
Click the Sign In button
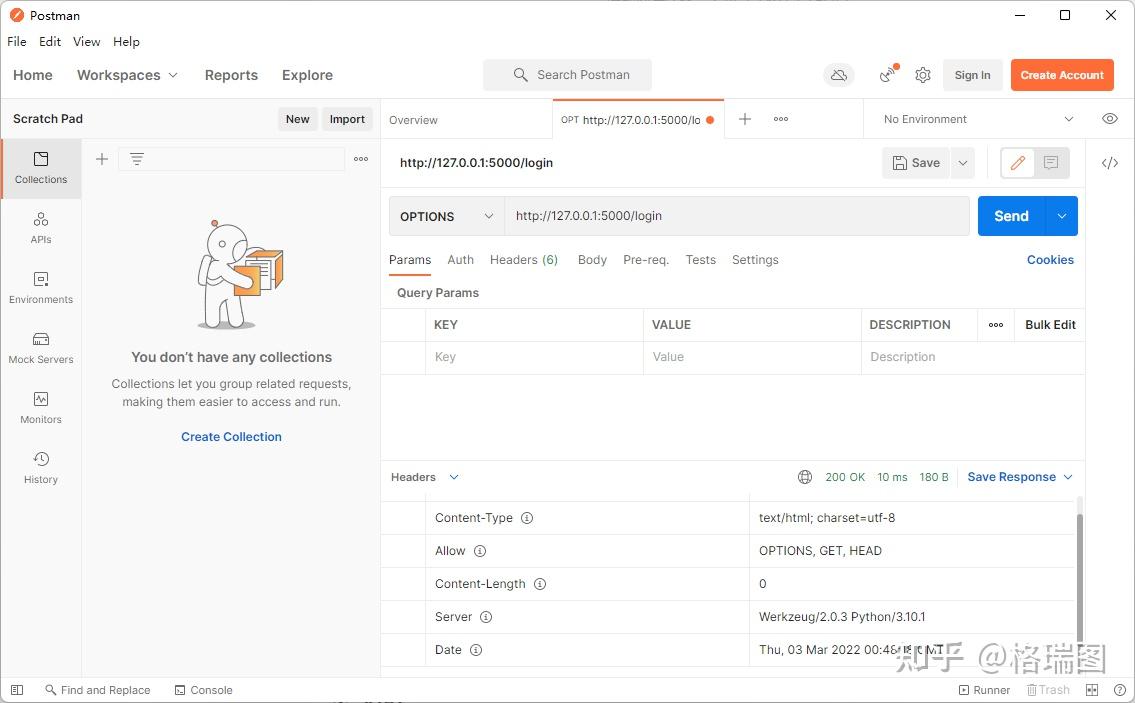(972, 75)
